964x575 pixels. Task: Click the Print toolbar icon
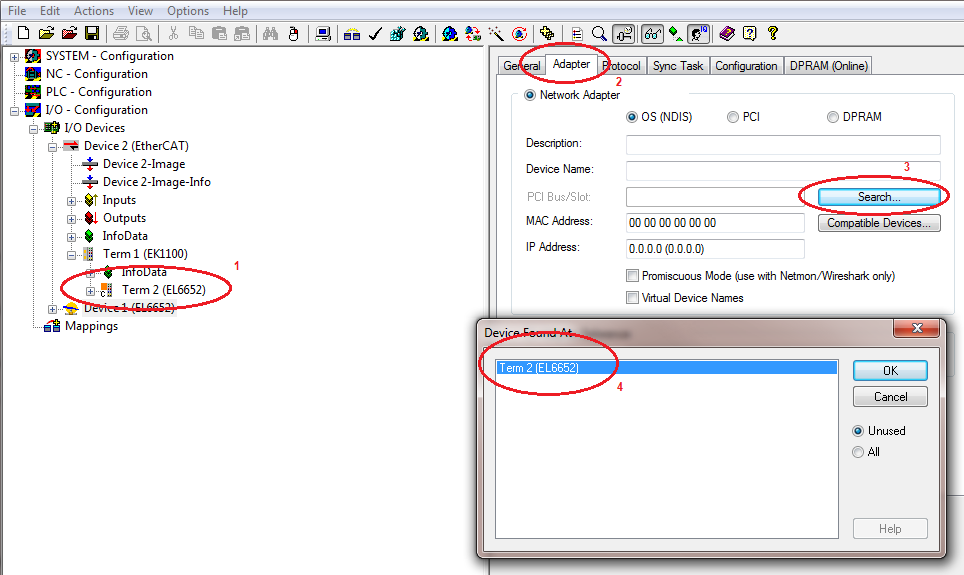point(121,33)
